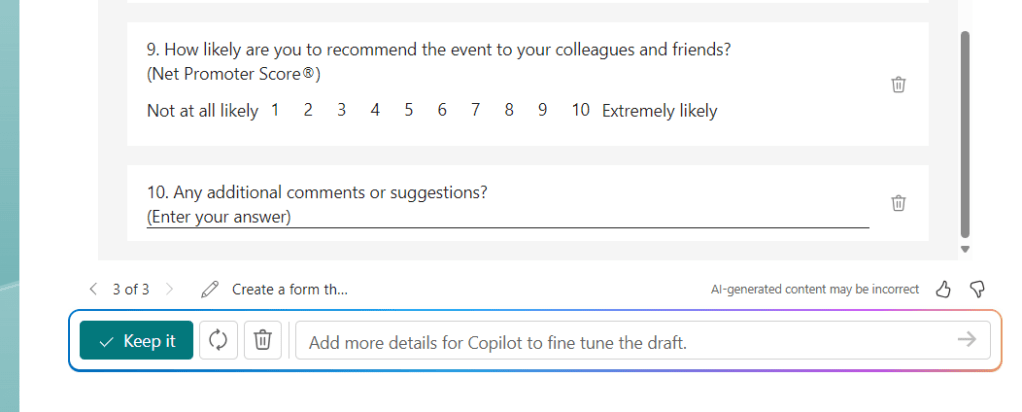Open the "Create a form th..." prompt text
Viewport: 1022px width, 412px height.
(290, 289)
